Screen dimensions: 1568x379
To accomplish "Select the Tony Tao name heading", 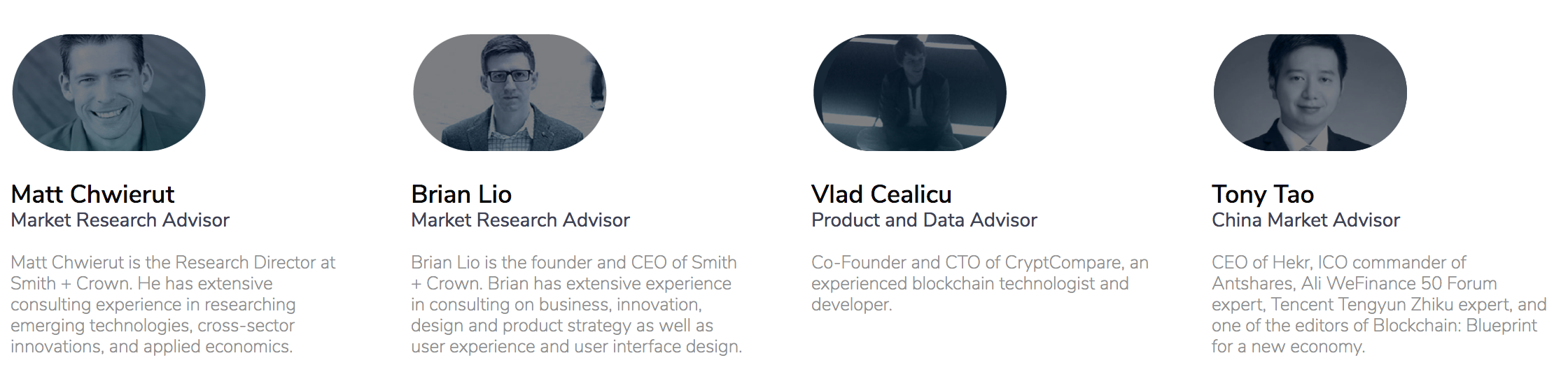I will [x=1263, y=194].
